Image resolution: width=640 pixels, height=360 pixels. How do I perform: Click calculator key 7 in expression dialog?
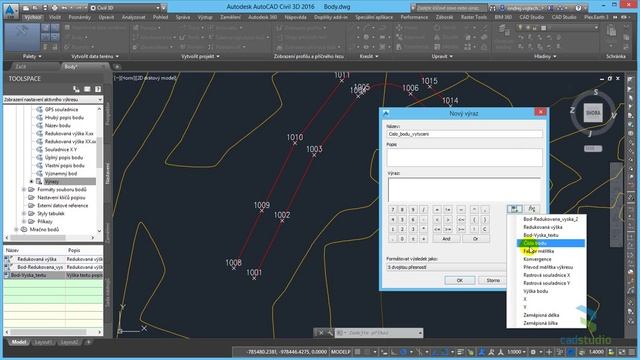[393, 209]
